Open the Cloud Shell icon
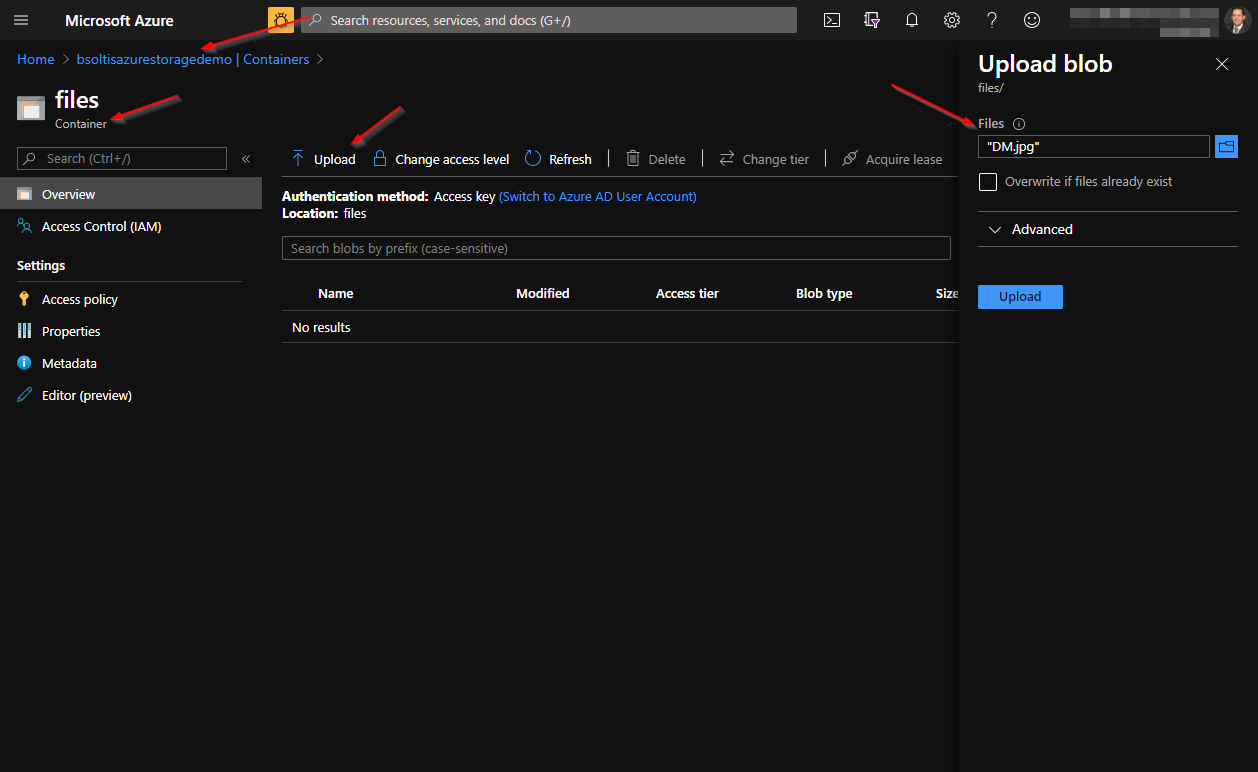This screenshot has width=1258, height=772. 831,20
